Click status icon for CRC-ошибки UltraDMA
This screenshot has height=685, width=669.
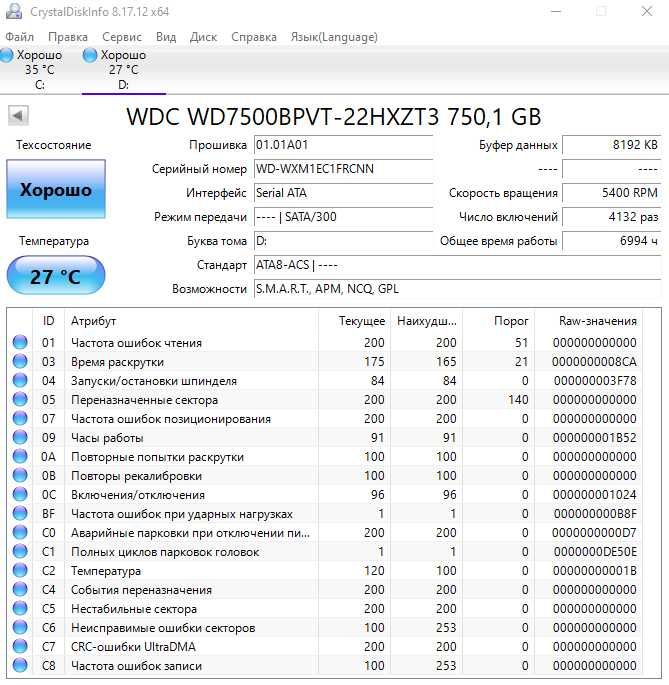[20, 646]
